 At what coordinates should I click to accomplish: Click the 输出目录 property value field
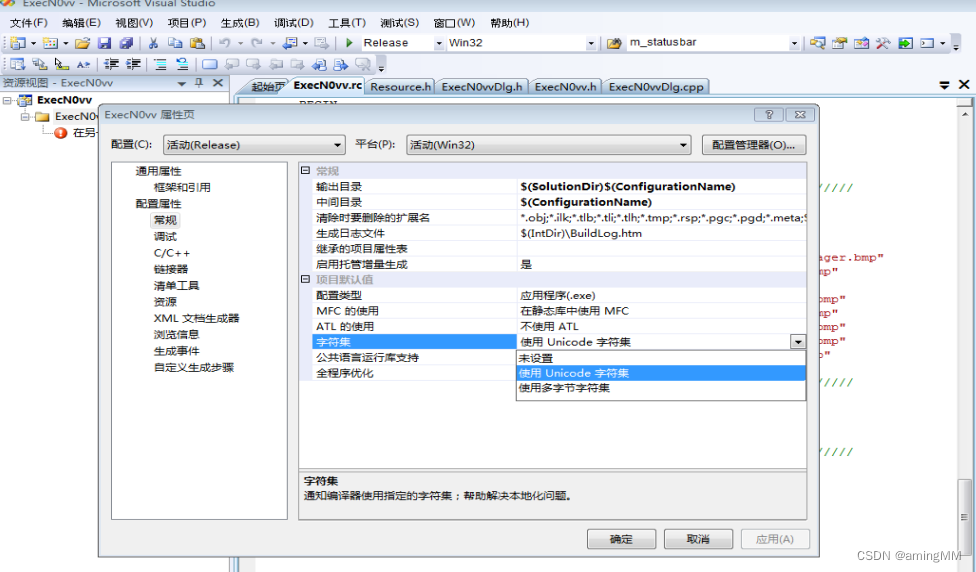click(662, 186)
